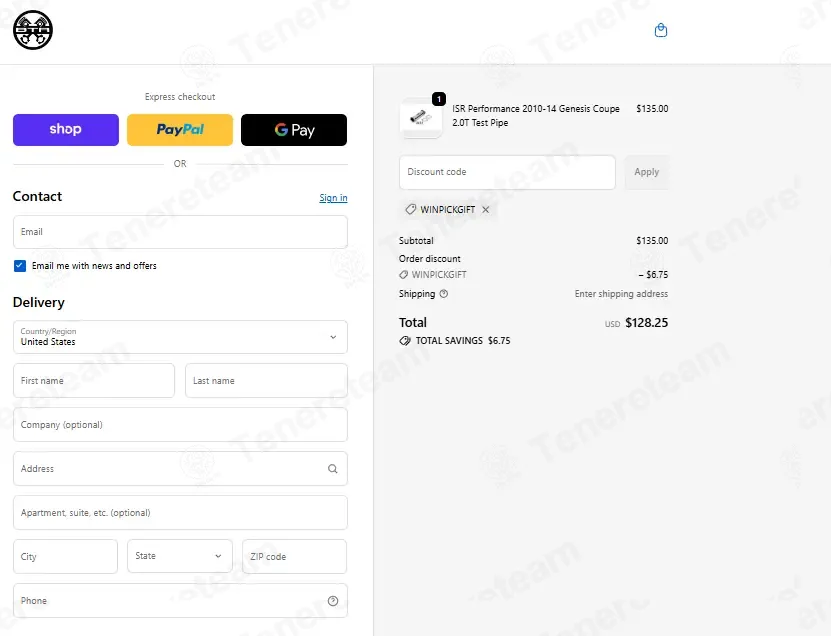Focus the Email input field

tap(180, 232)
